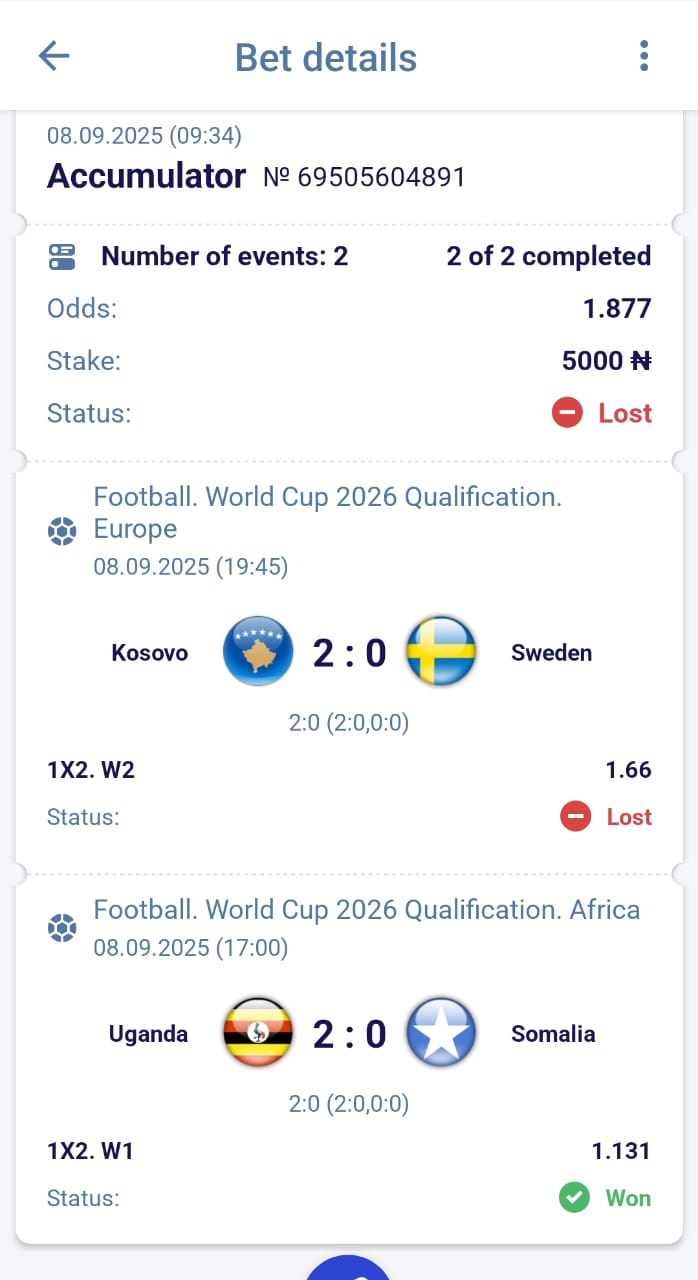Open World Cup 2026 Qualification Africa link
Viewport: 698px width, 1280px height.
pos(366,910)
